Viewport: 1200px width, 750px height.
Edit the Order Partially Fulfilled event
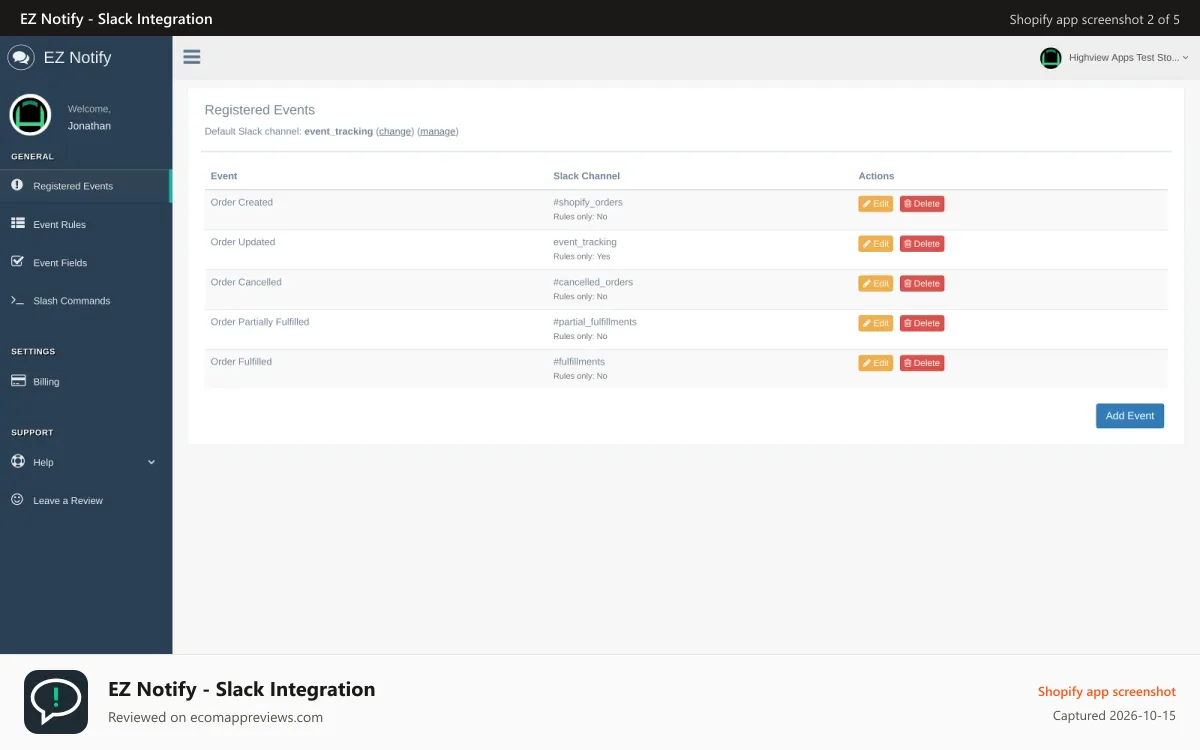876,323
